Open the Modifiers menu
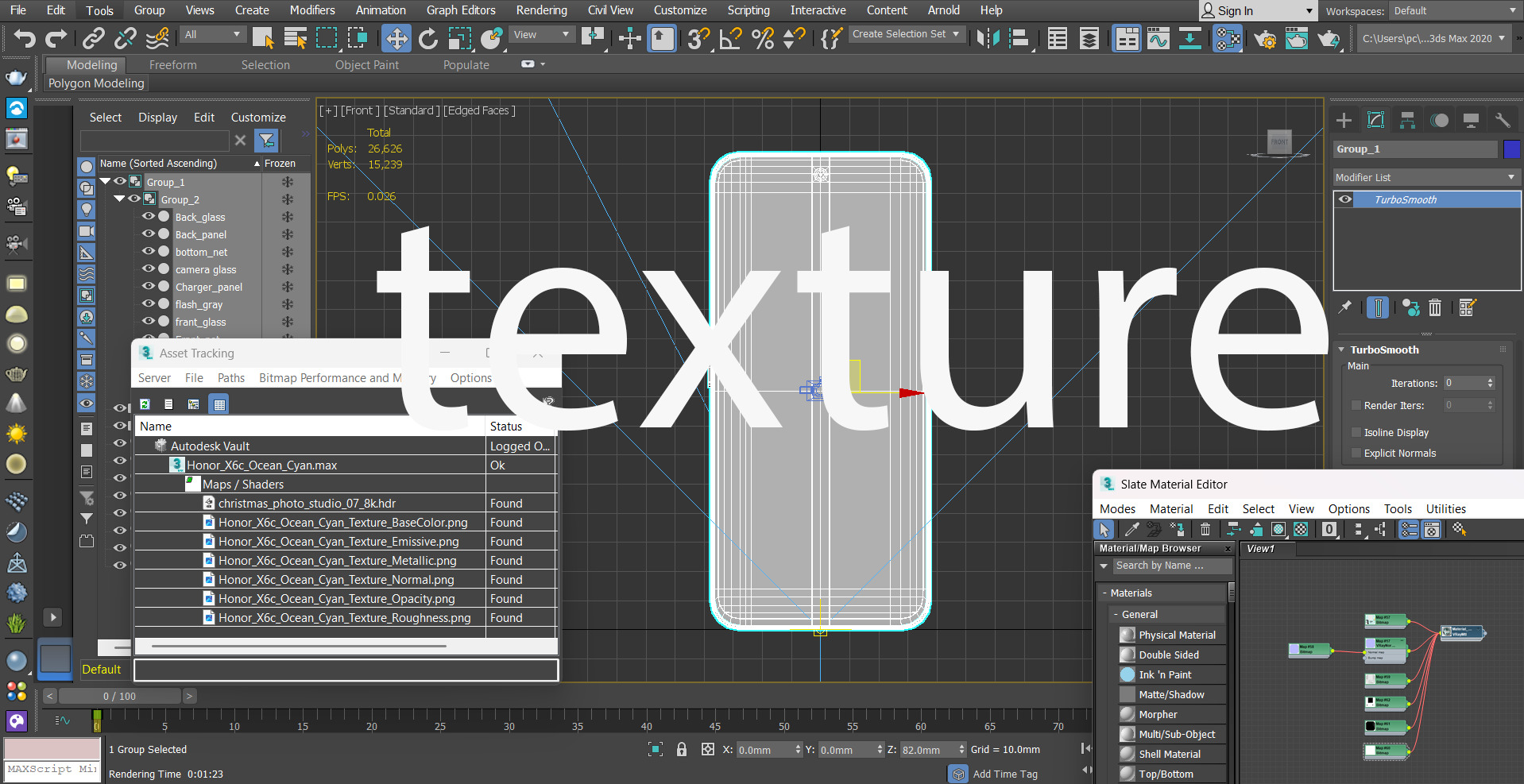This screenshot has height=784, width=1524. 312,10
